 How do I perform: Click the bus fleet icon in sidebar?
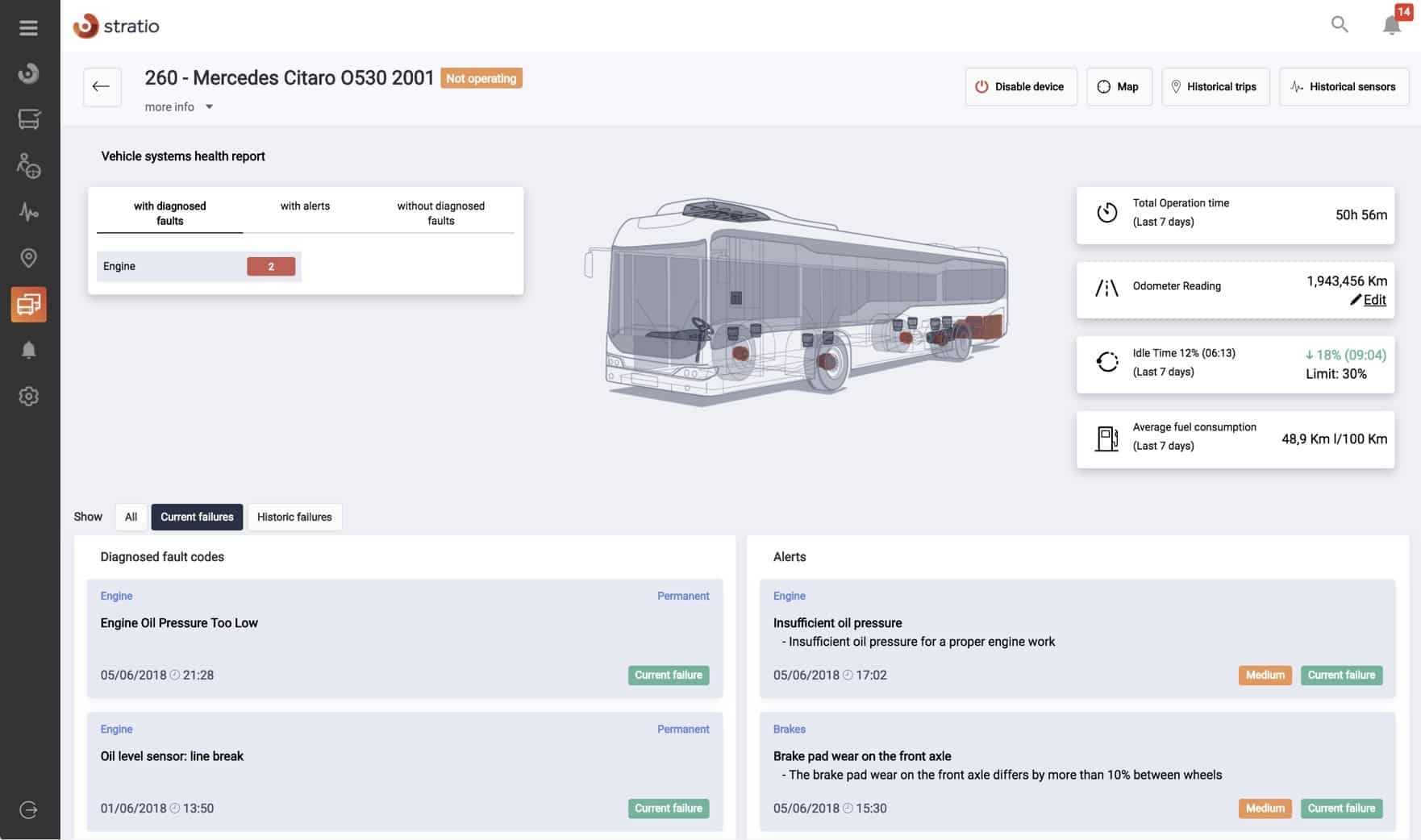[29, 119]
